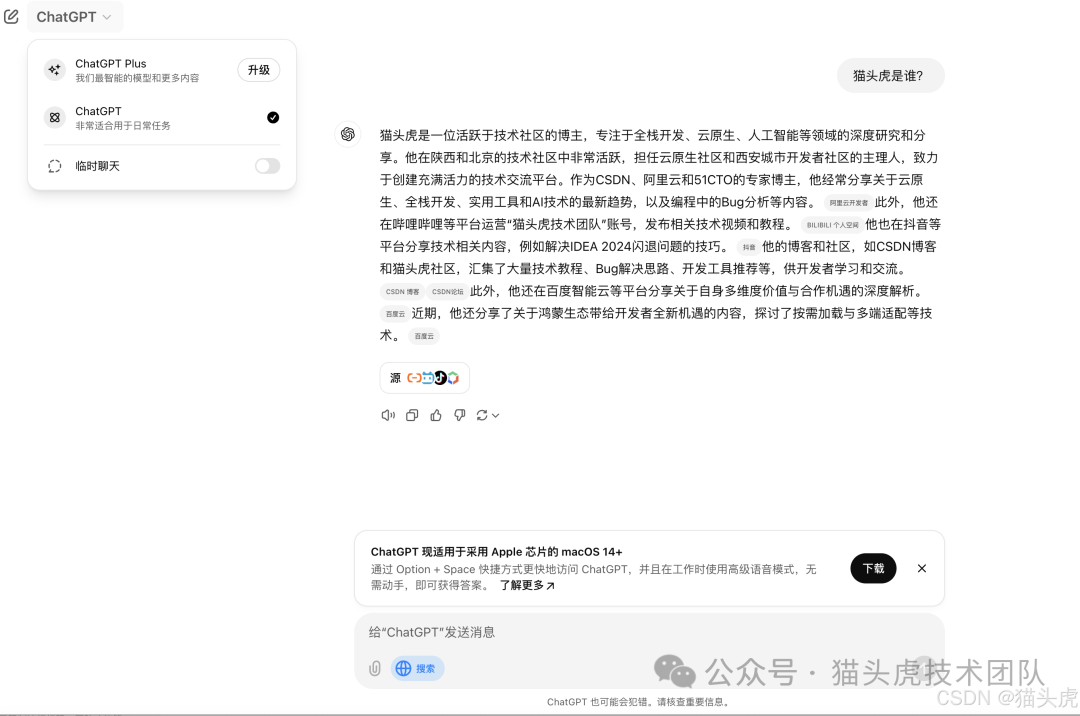Image resolution: width=1080 pixels, height=716 pixels.
Task: Click the ChatGPT Plus sparkle icon
Action: pos(54,70)
